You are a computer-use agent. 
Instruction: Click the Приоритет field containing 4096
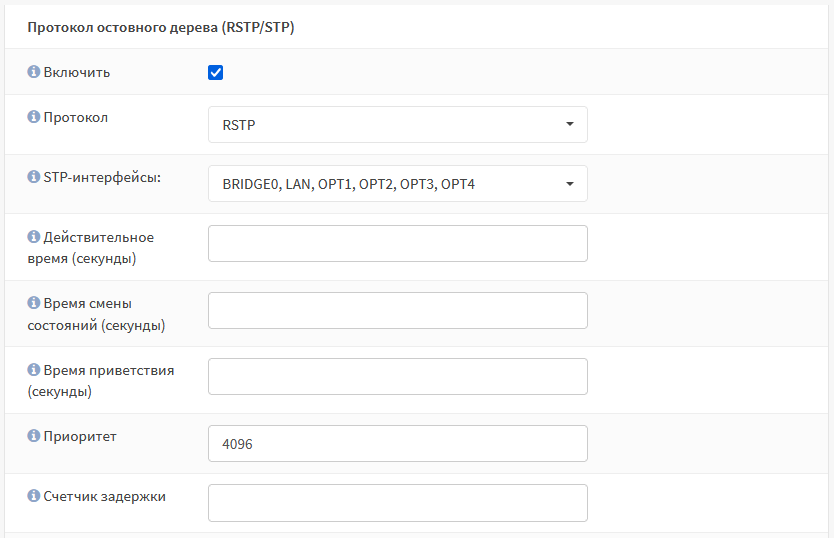(398, 443)
